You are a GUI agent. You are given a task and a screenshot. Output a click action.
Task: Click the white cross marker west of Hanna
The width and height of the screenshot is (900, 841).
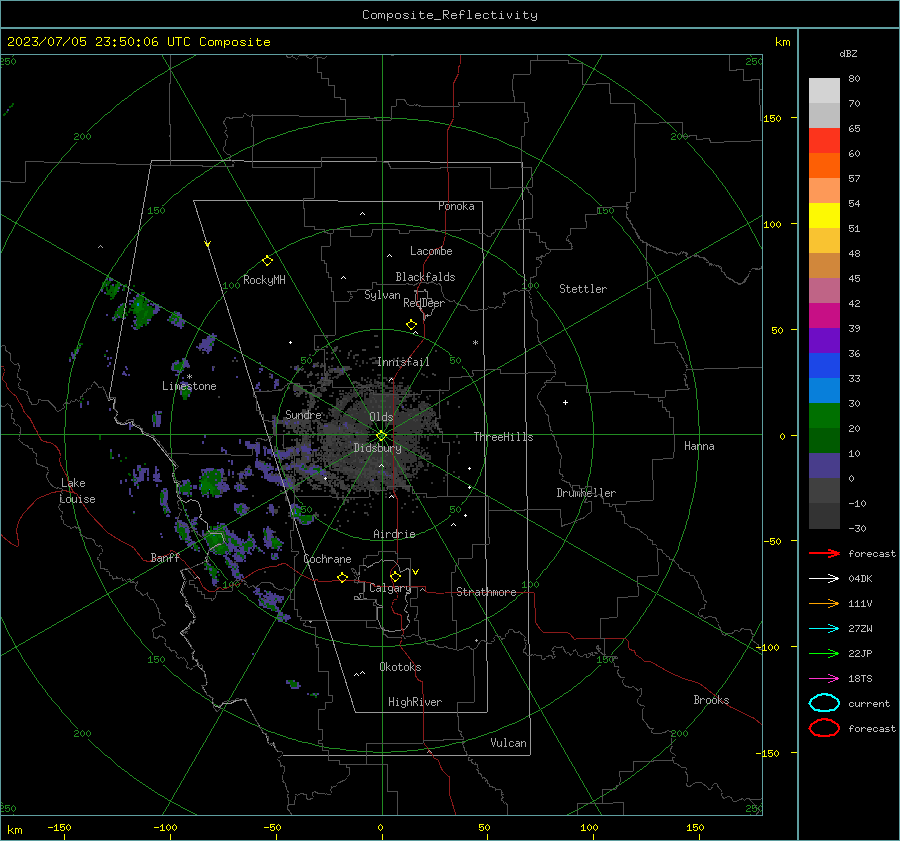pos(565,402)
